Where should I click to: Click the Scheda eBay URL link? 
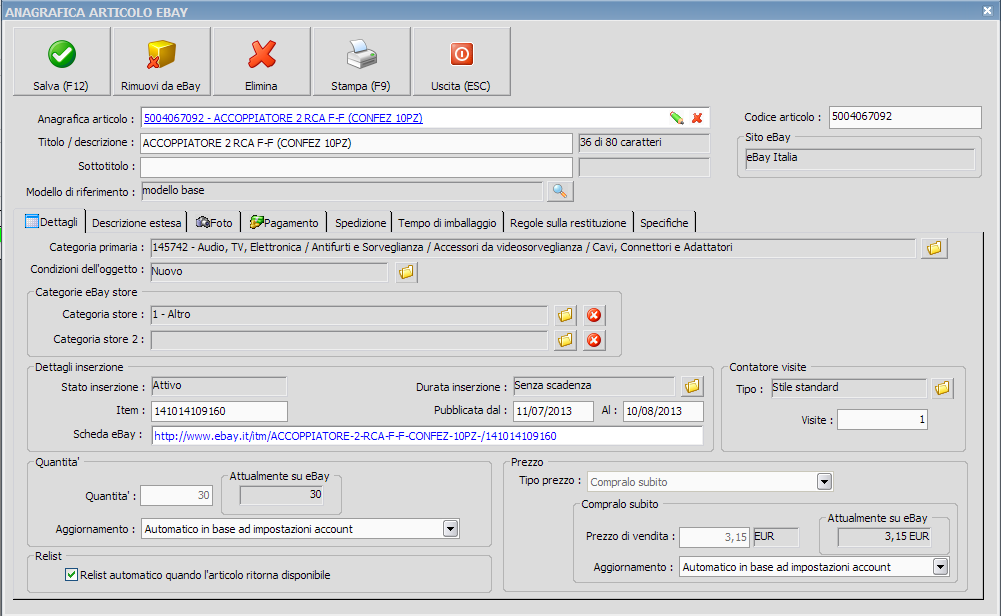(x=355, y=436)
